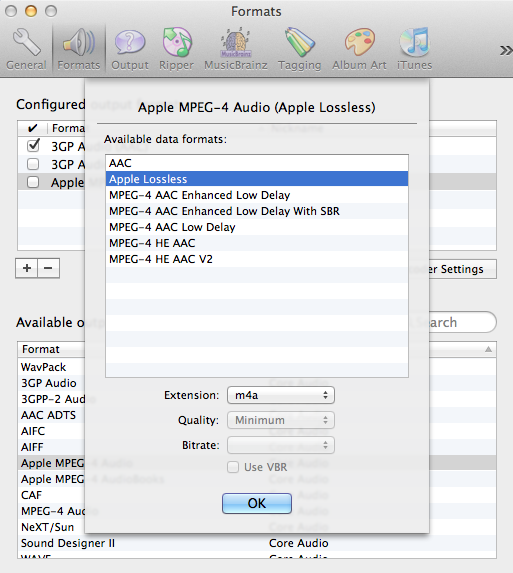Image resolution: width=513 pixels, height=573 pixels.
Task: Select MPEG-4 HE AAC format
Action: pyautogui.click(x=257, y=243)
